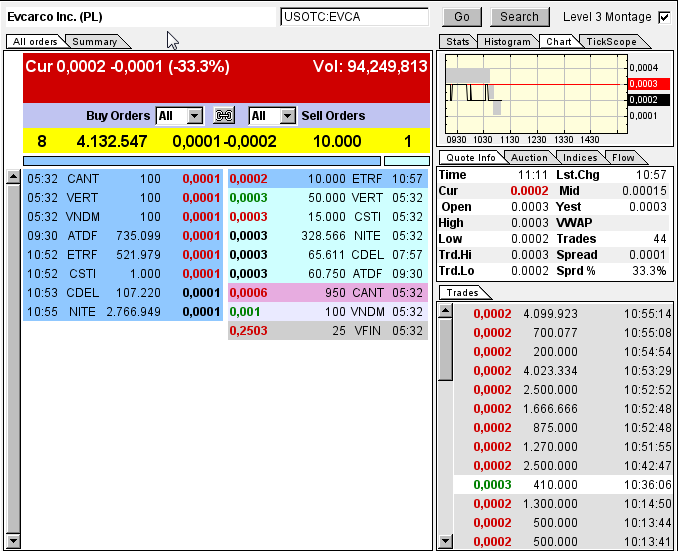This screenshot has width=680, height=551.
Task: Click the 4.132.547 total buy volume
Action: coord(112,141)
